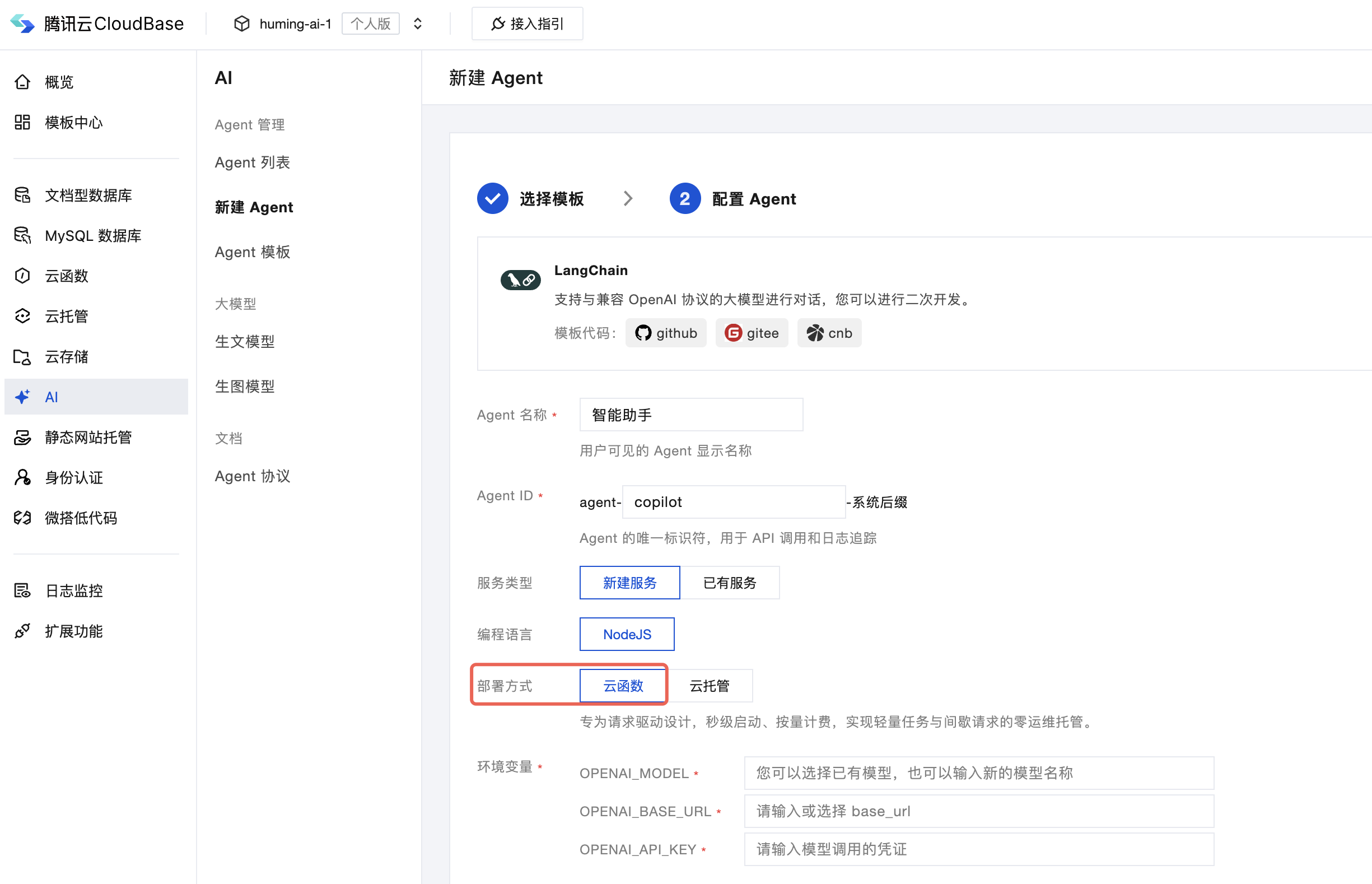
Task: Open the OPENAI_BASE_URL combo field
Action: (x=978, y=811)
